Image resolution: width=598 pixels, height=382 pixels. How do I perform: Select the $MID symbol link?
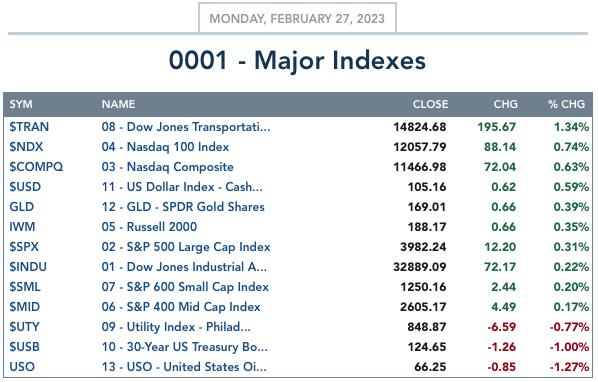24,307
